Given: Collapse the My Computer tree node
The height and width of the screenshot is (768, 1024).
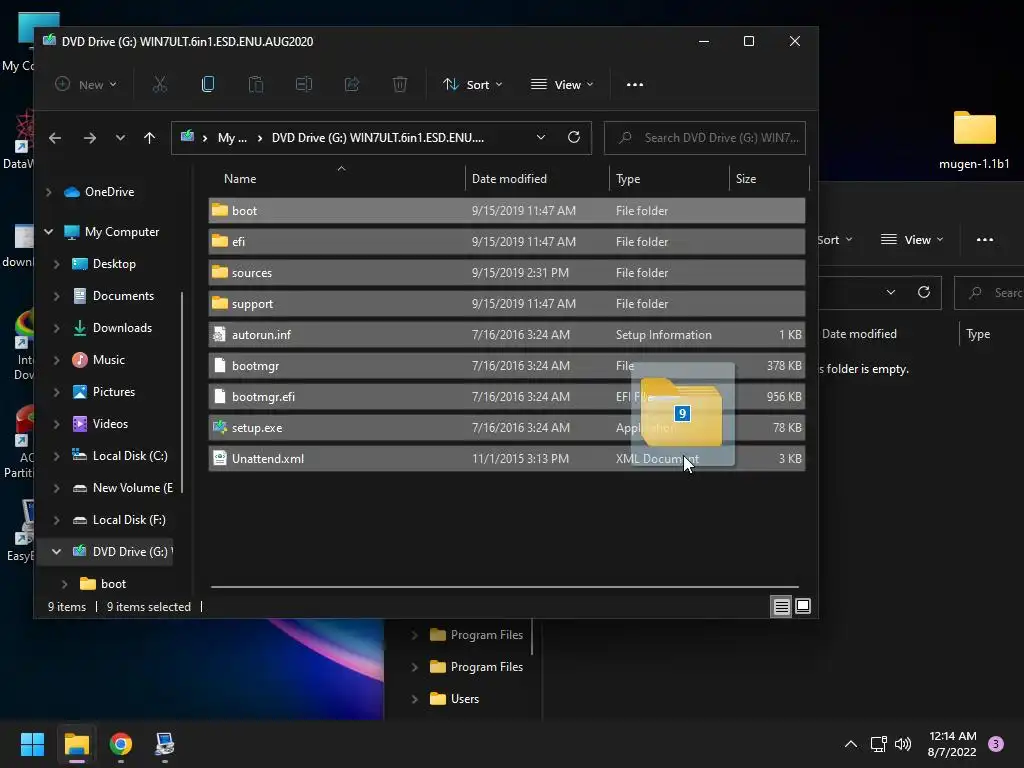Looking at the screenshot, I should (48, 232).
